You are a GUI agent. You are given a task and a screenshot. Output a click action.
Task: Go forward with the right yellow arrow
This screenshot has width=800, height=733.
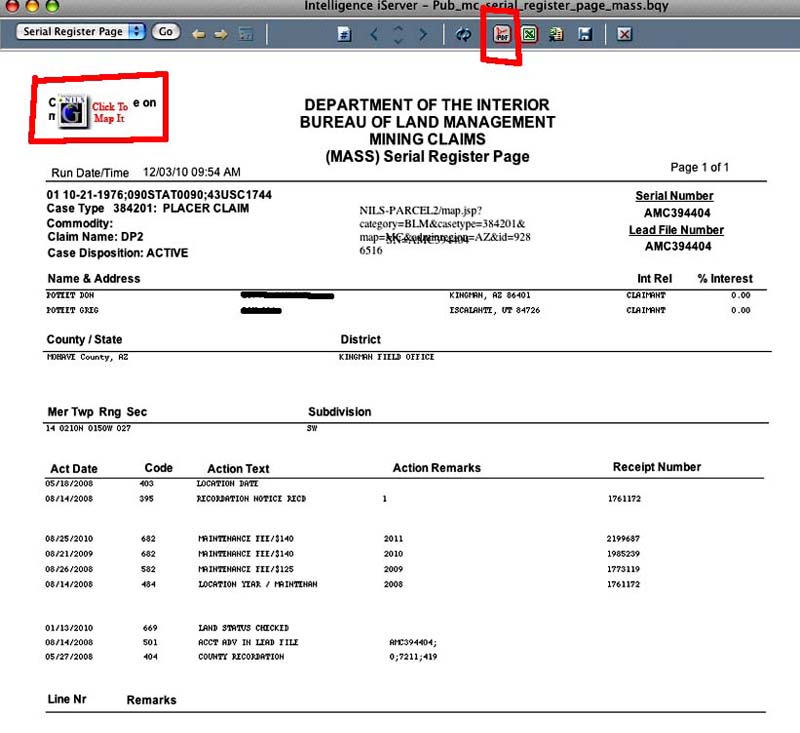click(x=221, y=35)
